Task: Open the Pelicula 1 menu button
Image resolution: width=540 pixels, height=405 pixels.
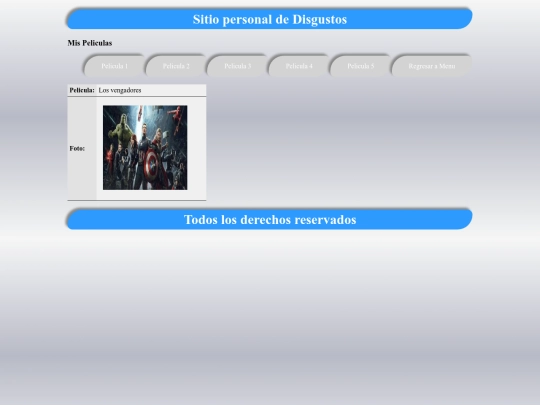Action: [115, 66]
